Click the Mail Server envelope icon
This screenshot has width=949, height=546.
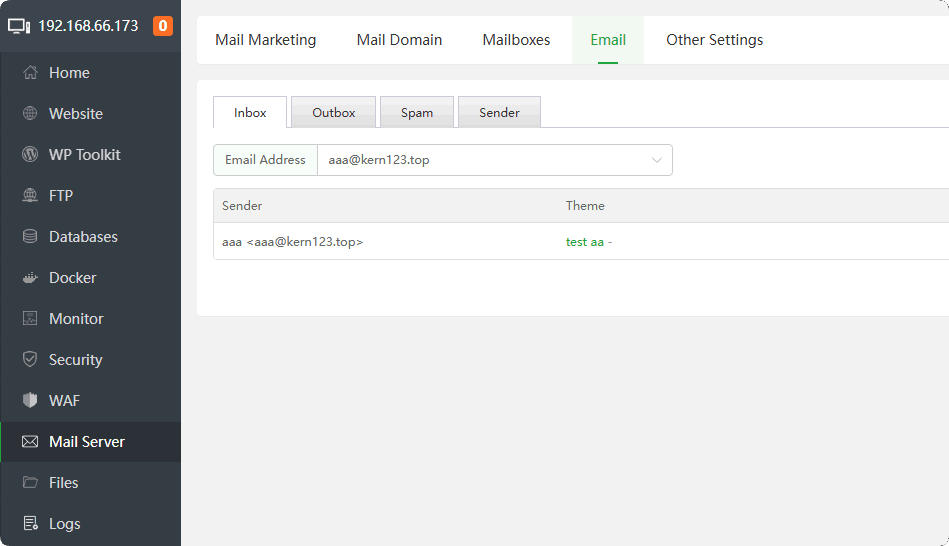(x=30, y=442)
